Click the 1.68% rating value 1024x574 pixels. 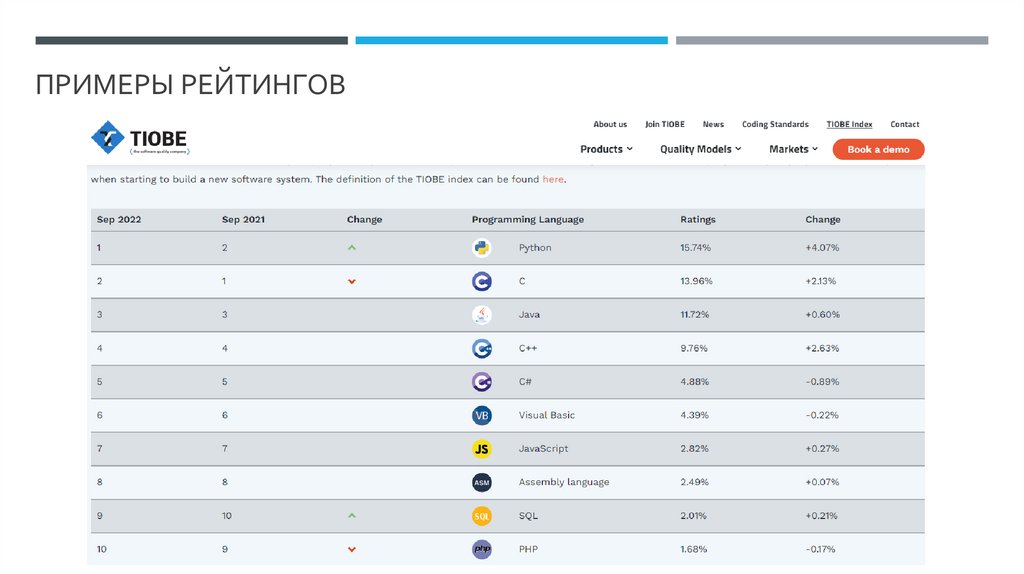tap(694, 549)
